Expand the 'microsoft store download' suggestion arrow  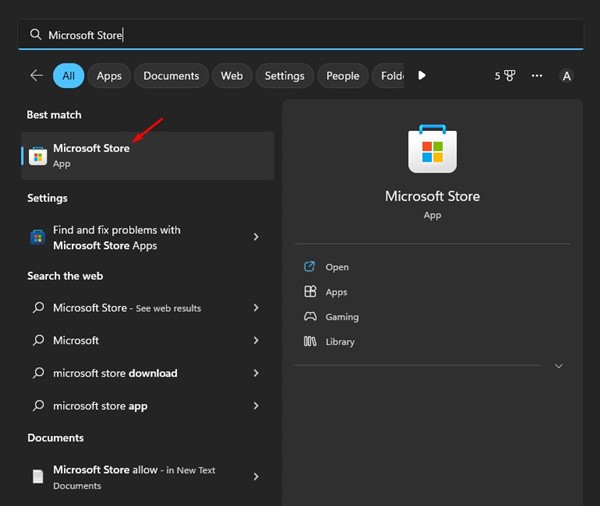coord(256,373)
